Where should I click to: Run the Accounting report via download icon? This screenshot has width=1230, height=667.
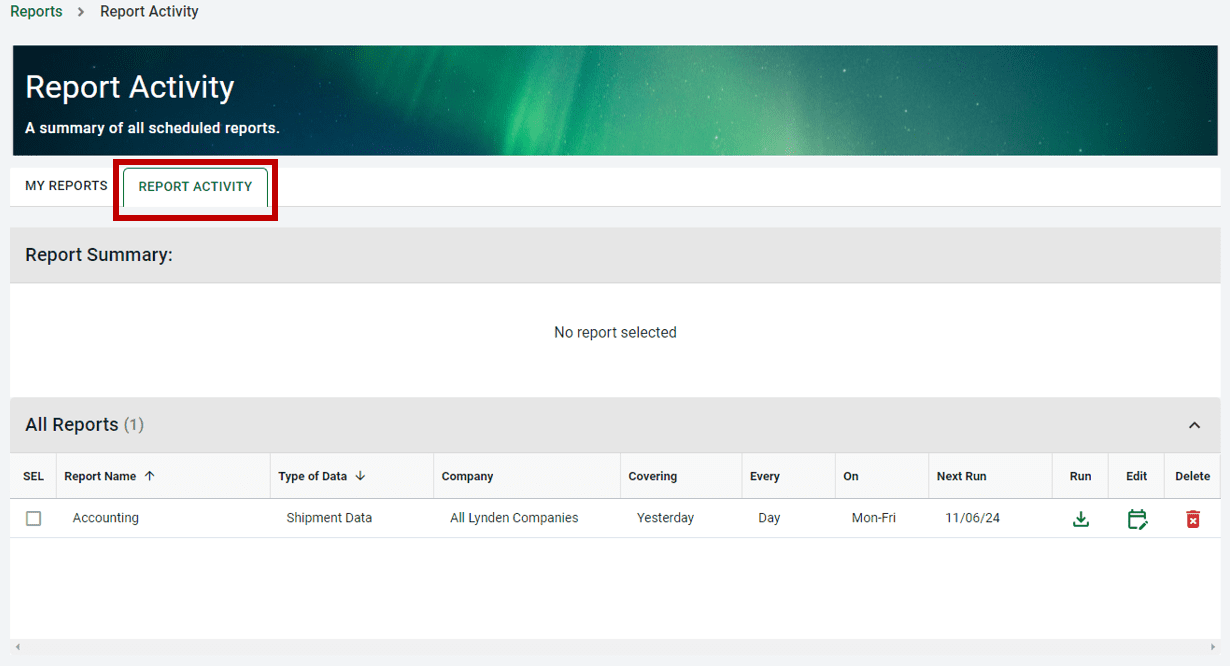point(1080,518)
